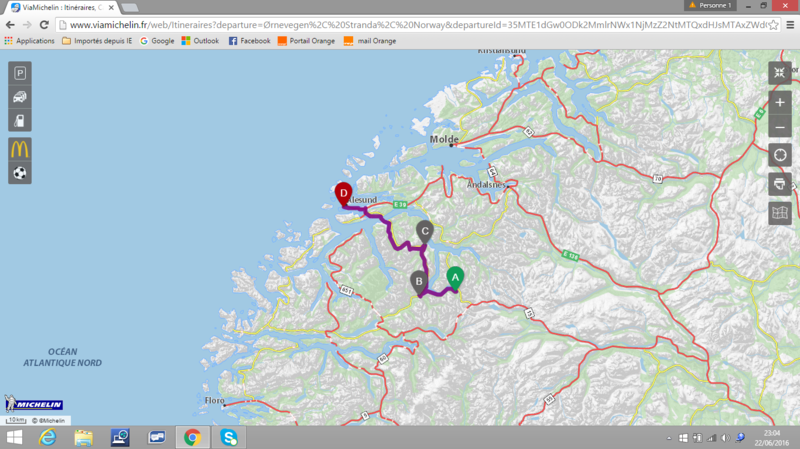Viewport: 800px width, 449px height.
Task: Click the Åndalsnes town label
Action: [486, 185]
